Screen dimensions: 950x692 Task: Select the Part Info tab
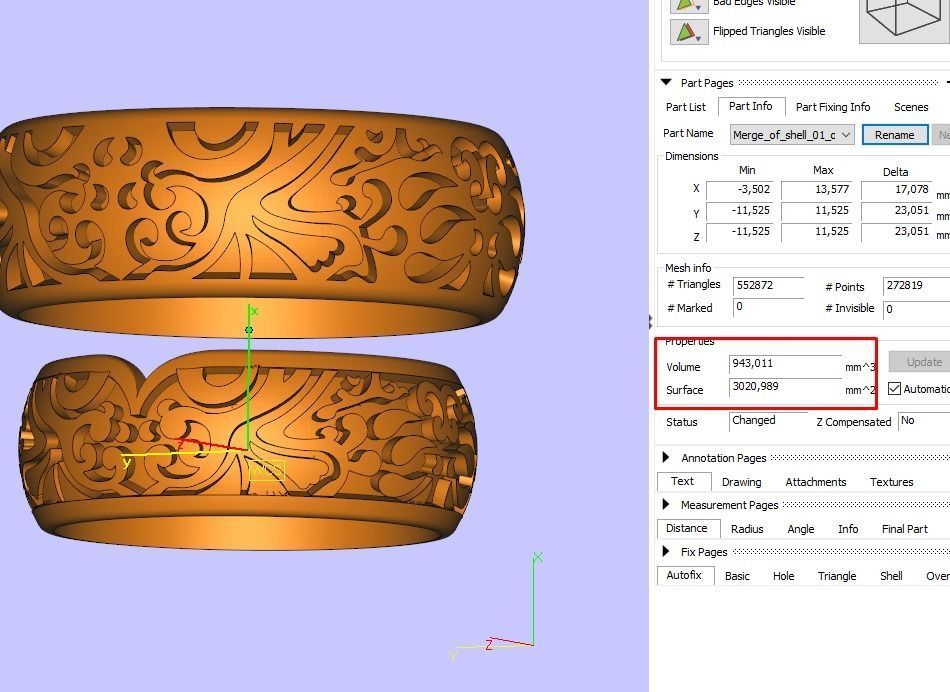[751, 106]
